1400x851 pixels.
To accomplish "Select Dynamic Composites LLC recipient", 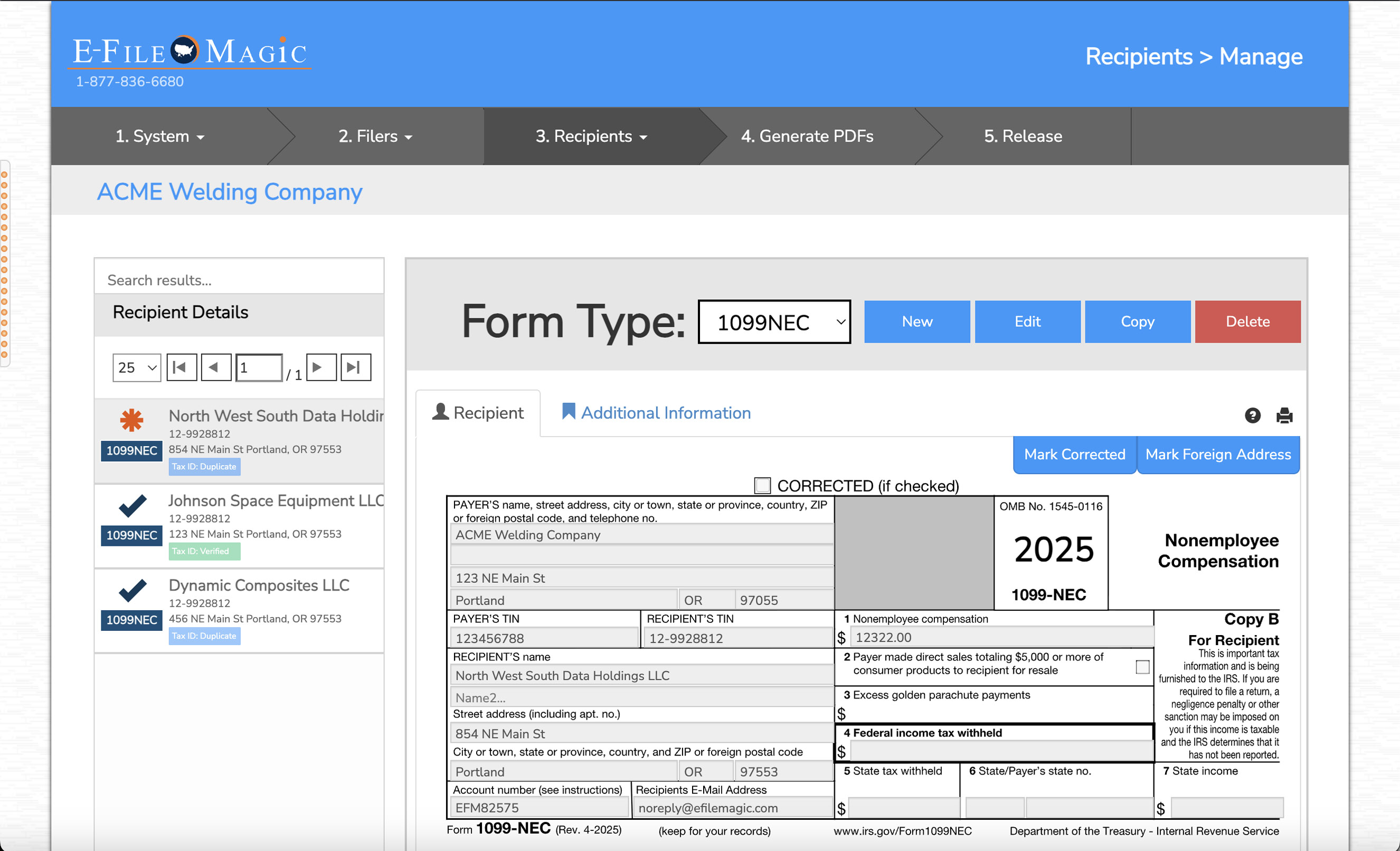I will 259,585.
